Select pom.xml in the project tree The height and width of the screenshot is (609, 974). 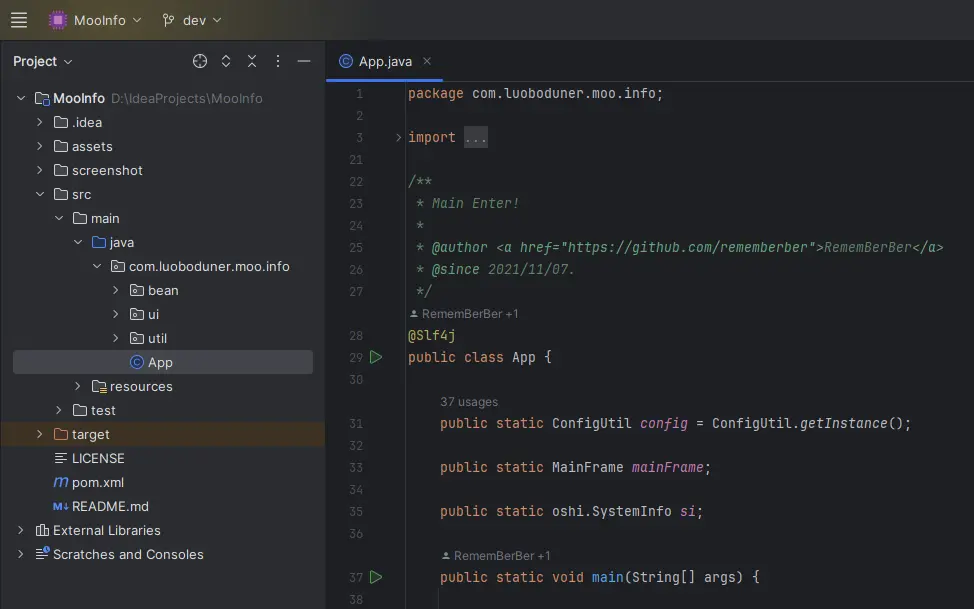coord(97,482)
